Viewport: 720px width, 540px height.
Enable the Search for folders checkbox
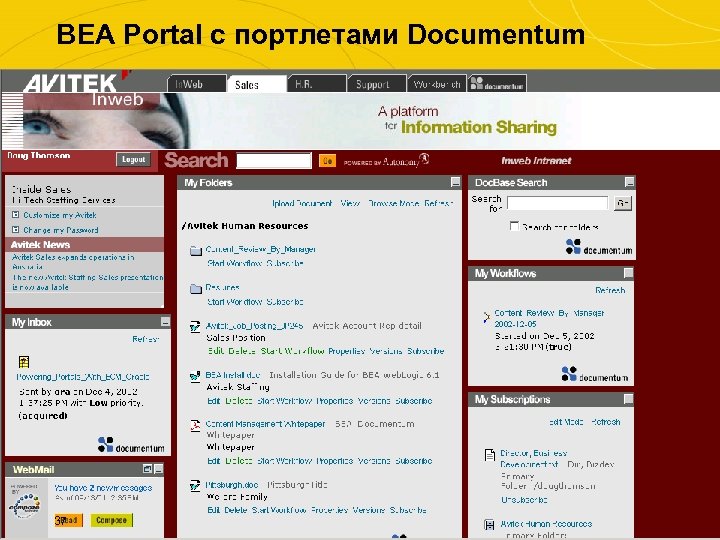514,226
